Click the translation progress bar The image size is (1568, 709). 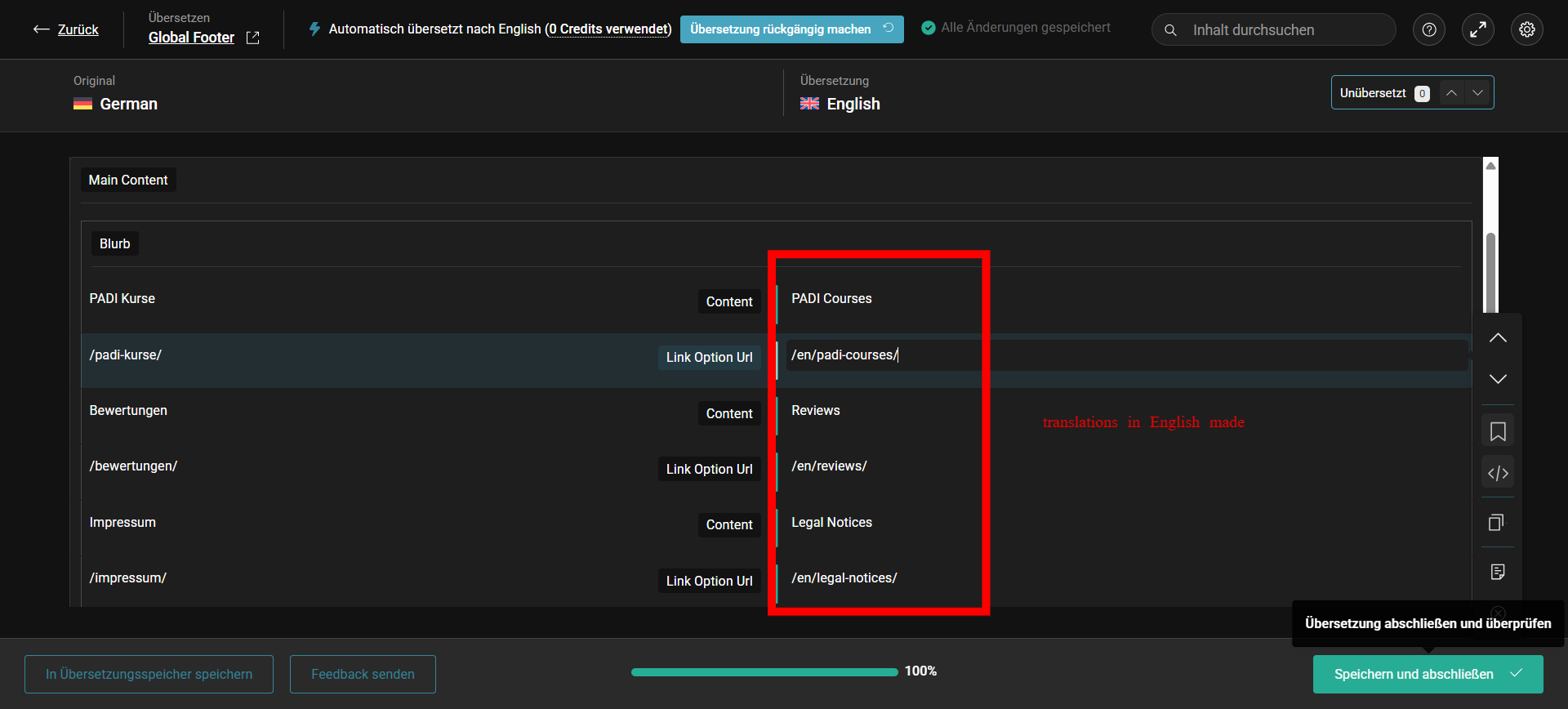764,672
